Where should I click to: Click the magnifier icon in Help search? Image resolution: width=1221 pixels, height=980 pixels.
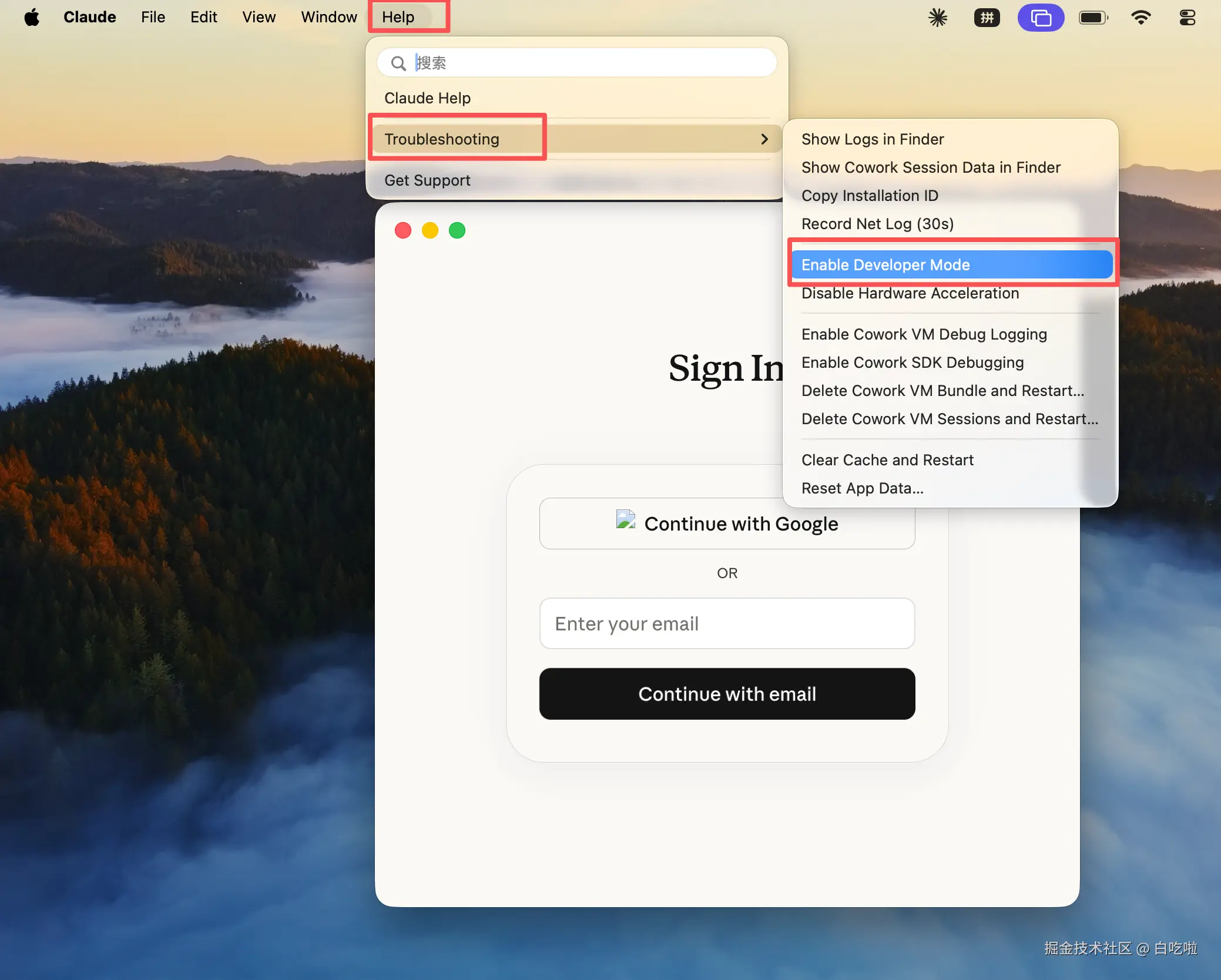coord(398,63)
